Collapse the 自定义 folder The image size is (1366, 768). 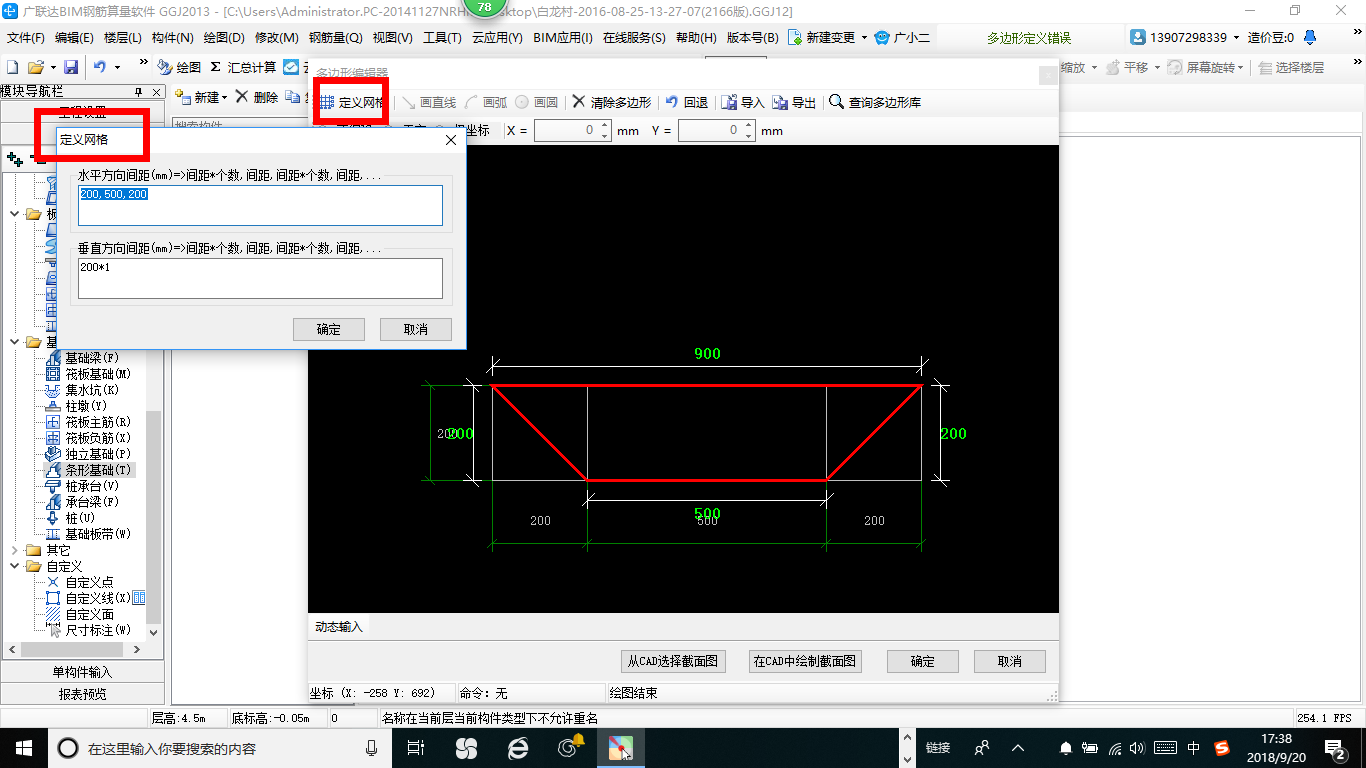point(14,566)
